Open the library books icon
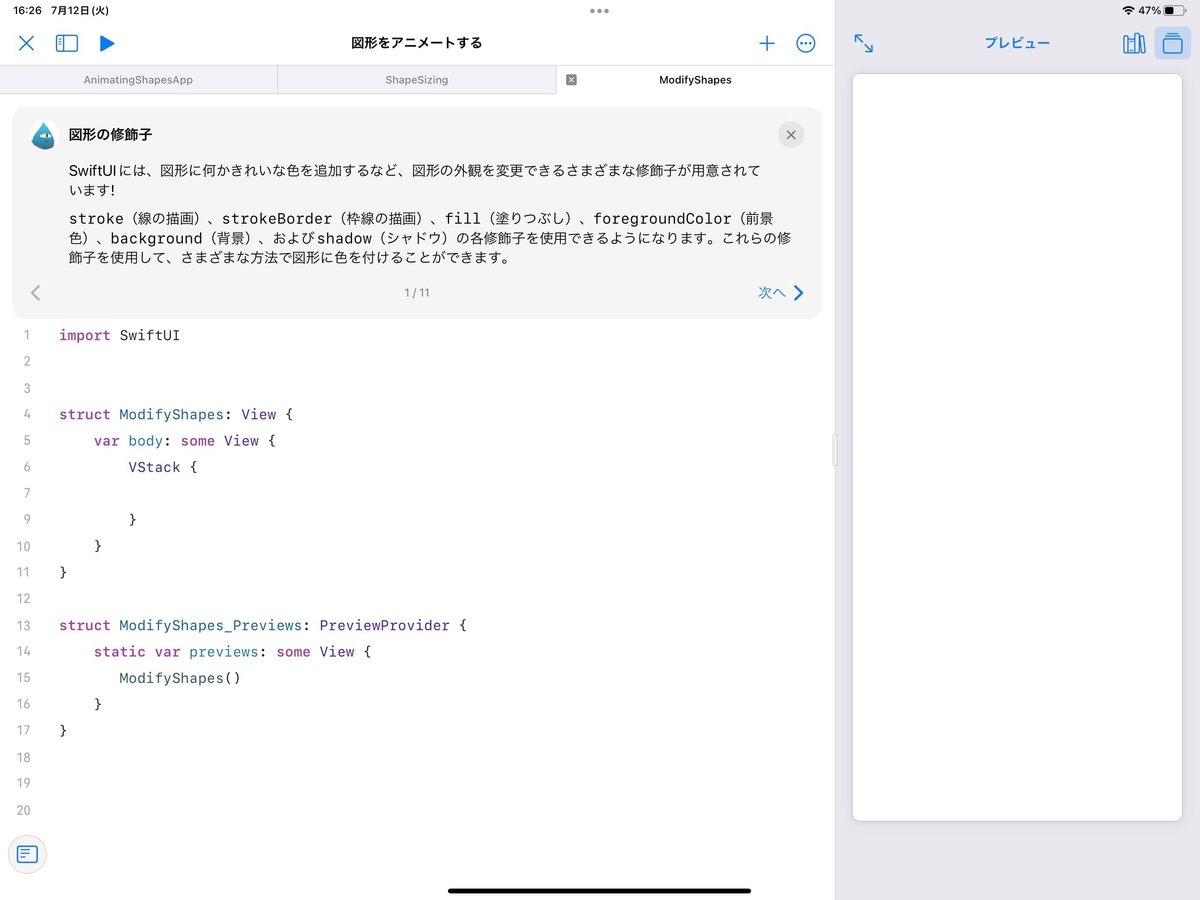 1134,43
